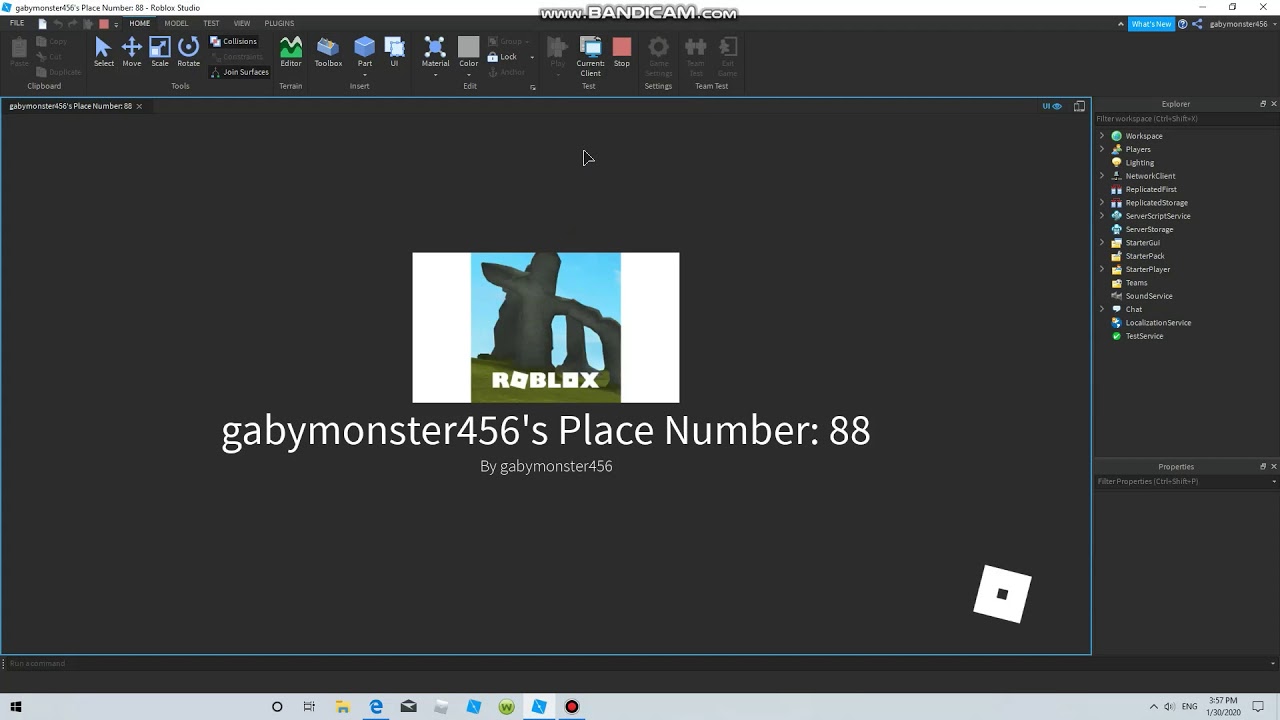
Task: Click the StarterPack icon
Action: [x=1117, y=256]
